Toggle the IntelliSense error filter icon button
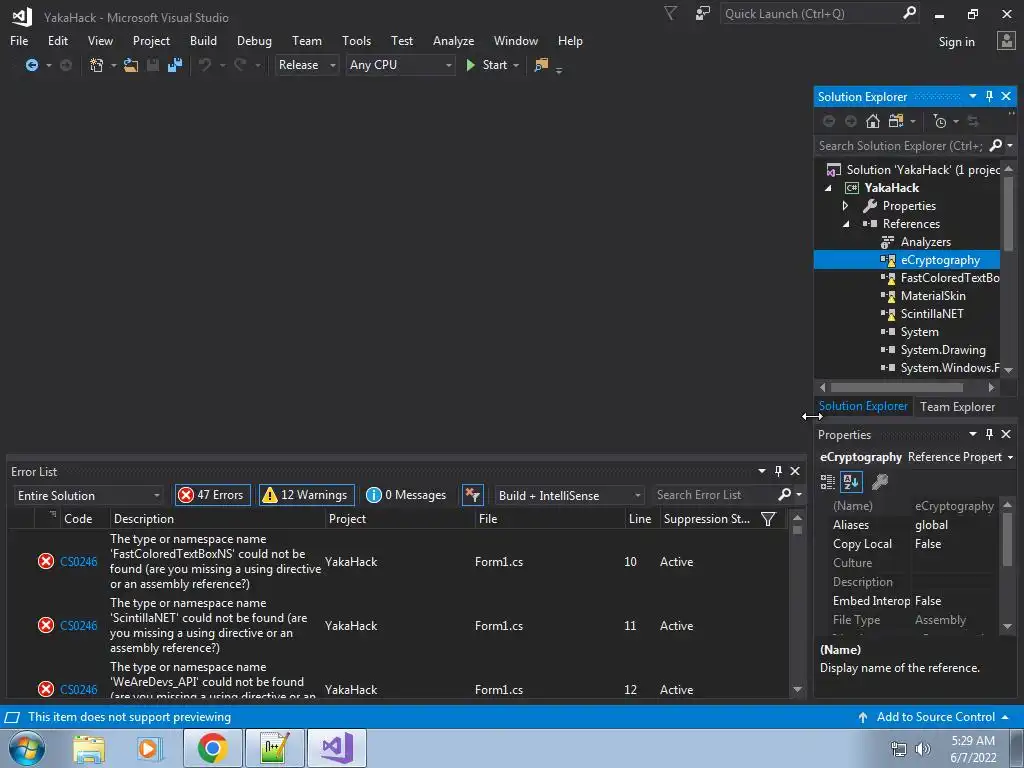The width and height of the screenshot is (1024, 768). pos(472,495)
